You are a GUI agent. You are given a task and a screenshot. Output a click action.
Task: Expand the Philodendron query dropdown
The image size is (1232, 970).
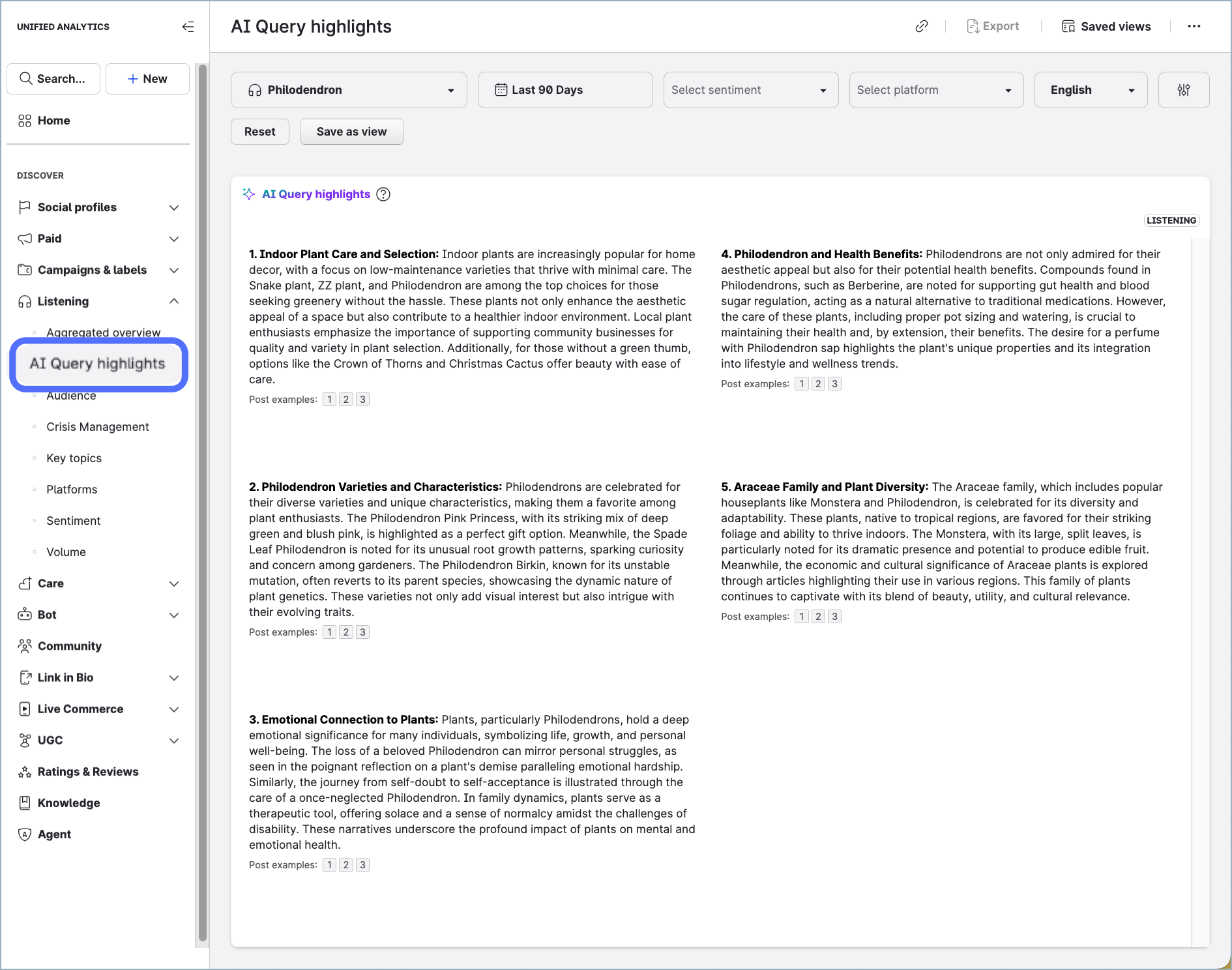pos(349,90)
